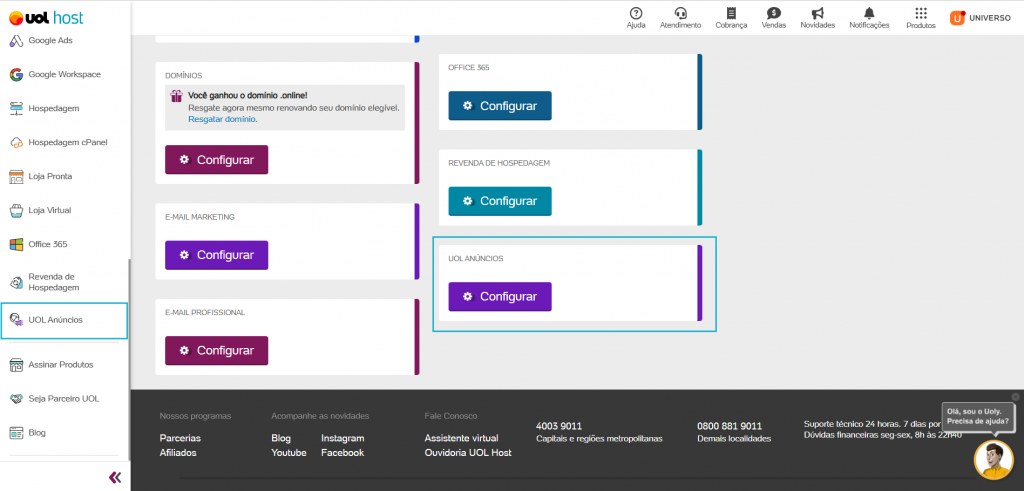1024x491 pixels.
Task: Collapse the sidebar with double-chevron
Action: click(115, 477)
